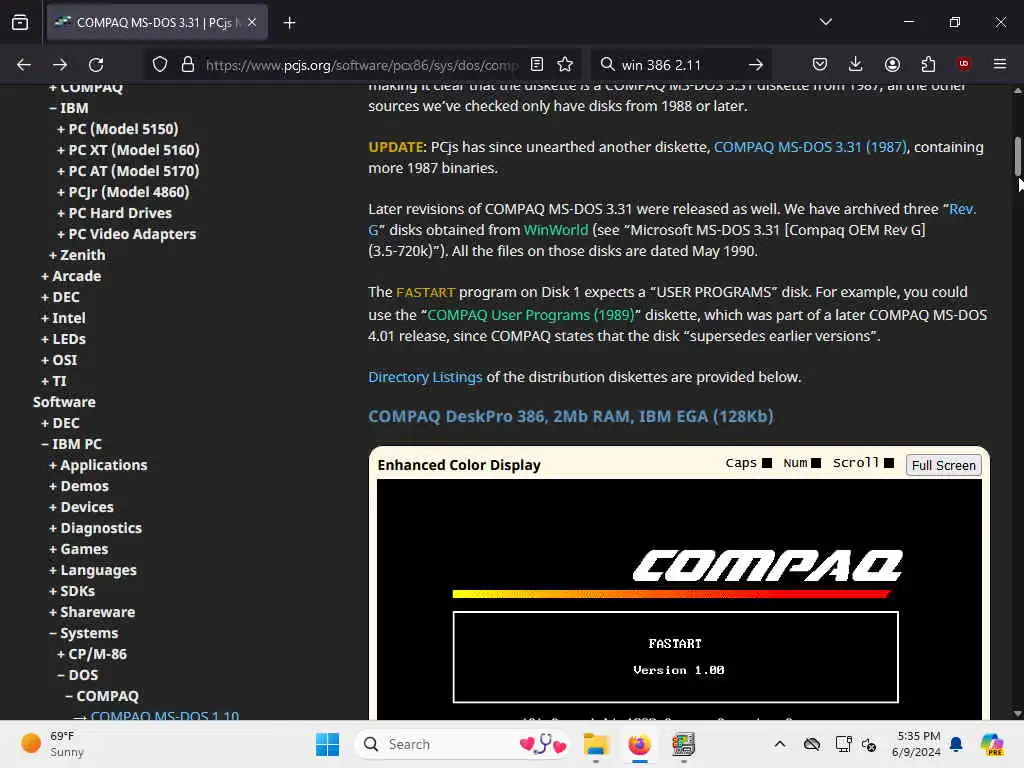Click the Full Screen button
Viewport: 1024px width, 768px height.
click(944, 465)
